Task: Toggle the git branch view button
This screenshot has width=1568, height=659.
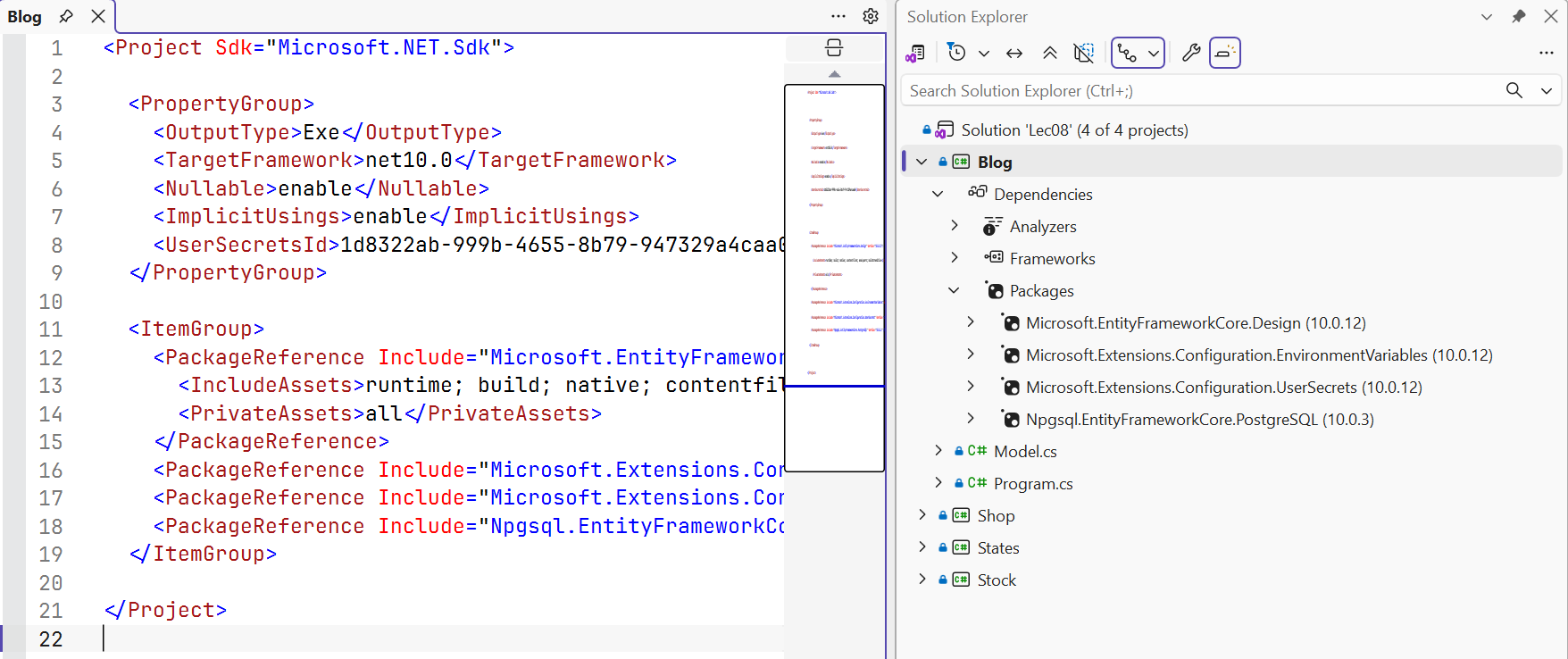Action: 1128,54
